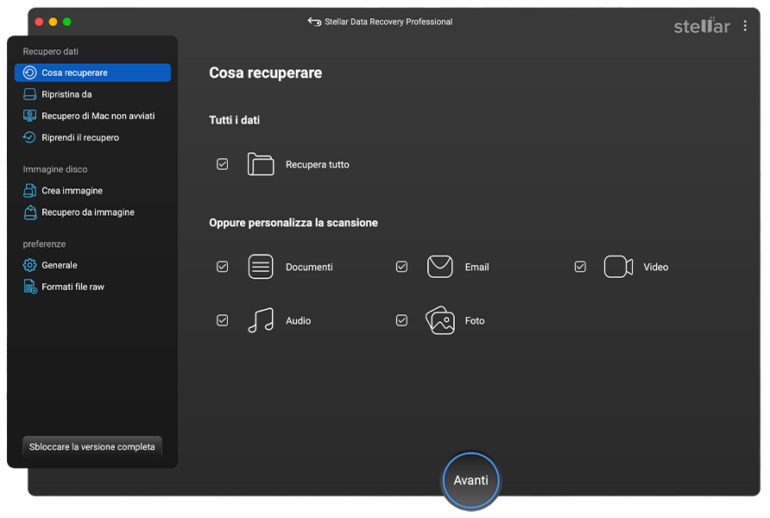Click the Audio label
770x518 pixels.
coord(298,321)
